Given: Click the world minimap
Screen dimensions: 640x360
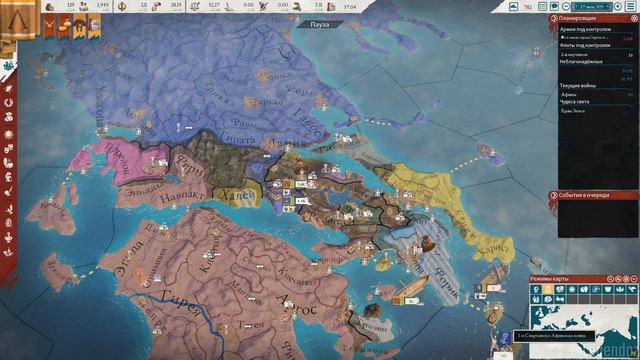Looking at the screenshot, I should (x=583, y=330).
